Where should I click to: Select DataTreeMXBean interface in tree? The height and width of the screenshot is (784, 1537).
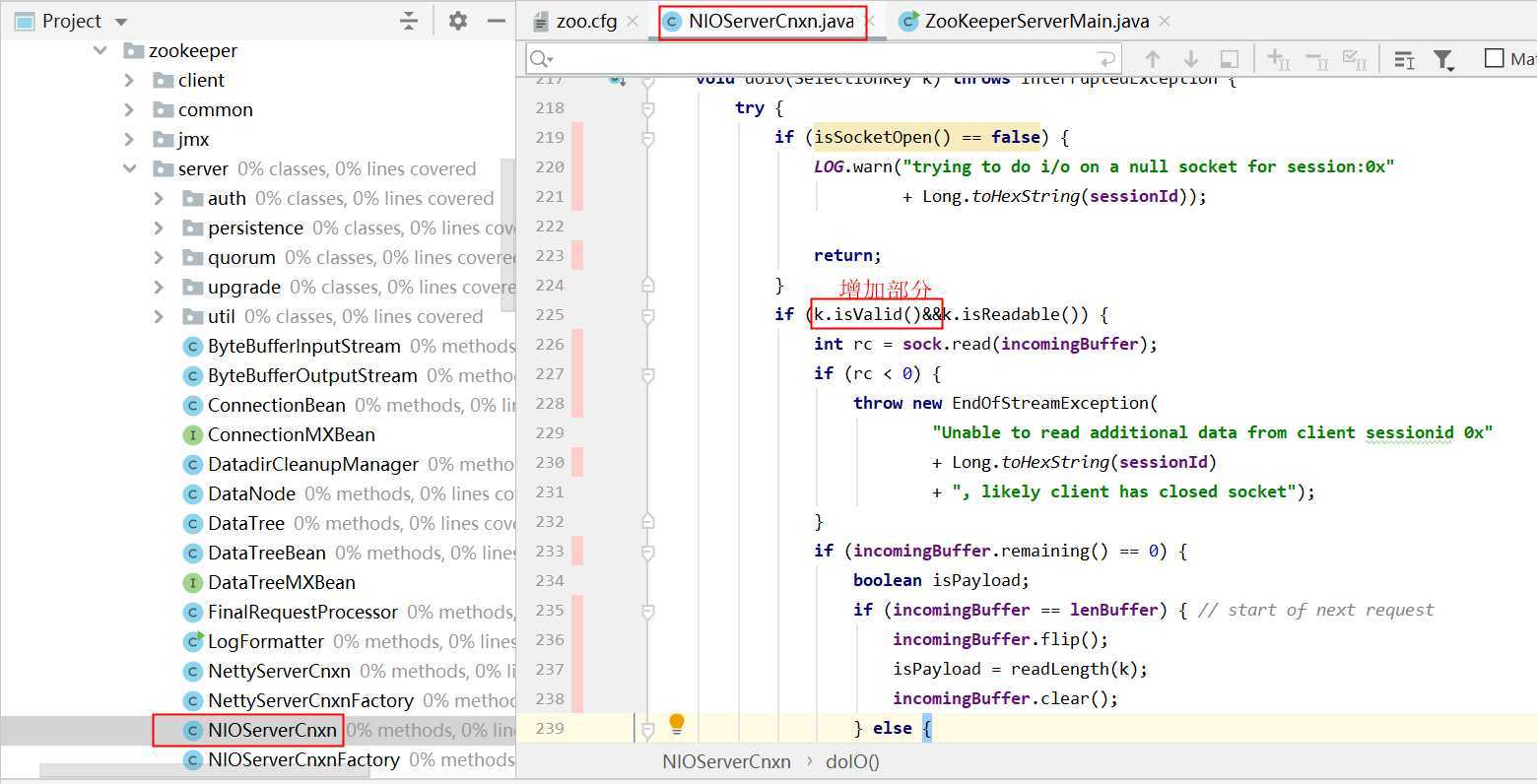pyautogui.click(x=281, y=582)
